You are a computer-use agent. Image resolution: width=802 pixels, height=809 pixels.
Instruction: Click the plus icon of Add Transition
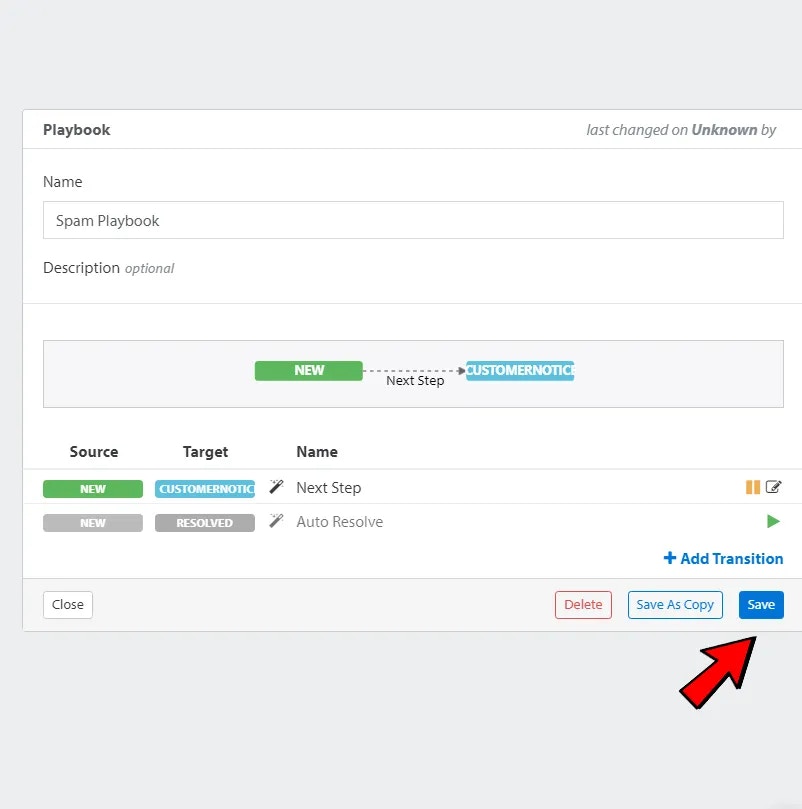click(669, 558)
